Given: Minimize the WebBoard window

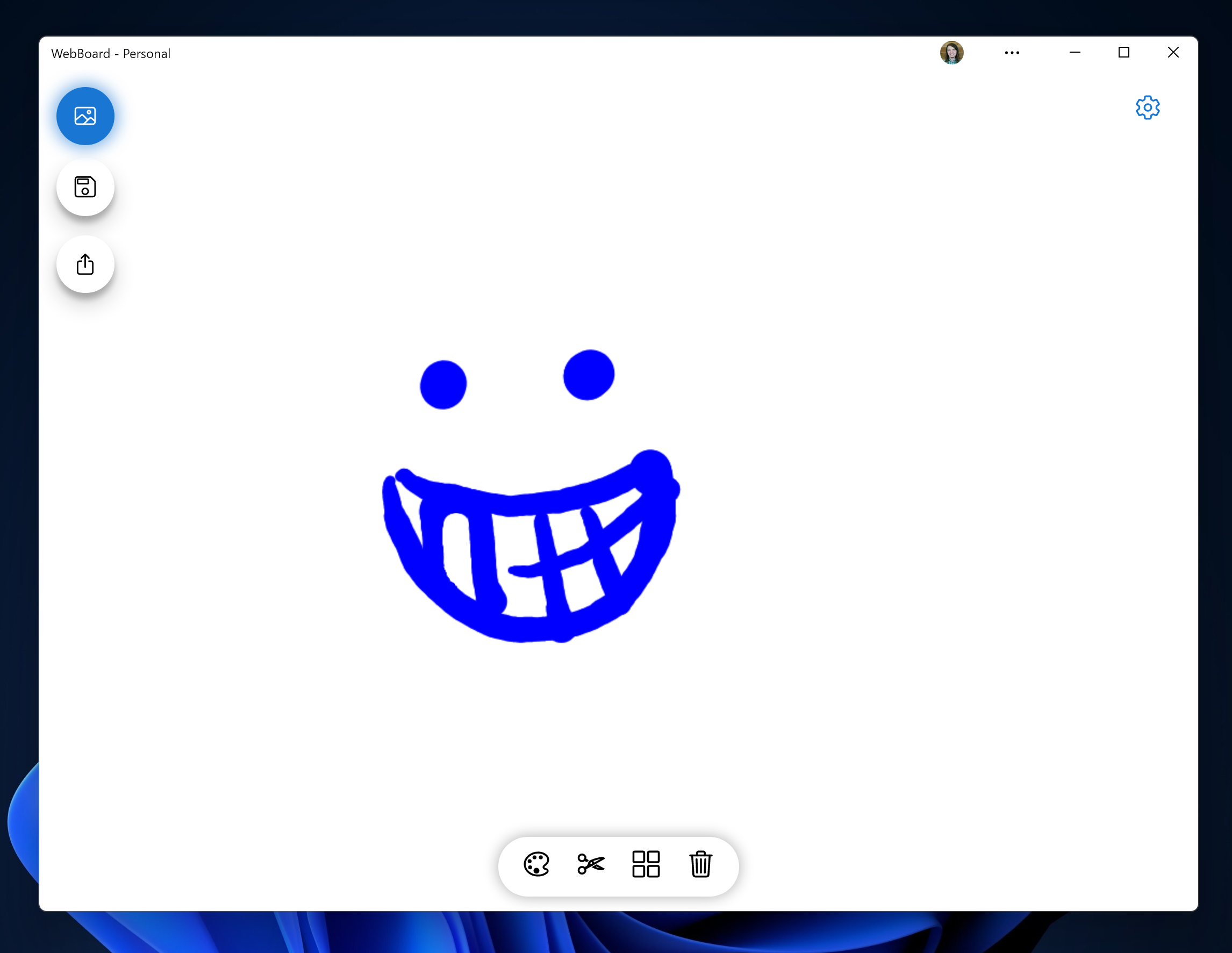Looking at the screenshot, I should pos(1075,53).
